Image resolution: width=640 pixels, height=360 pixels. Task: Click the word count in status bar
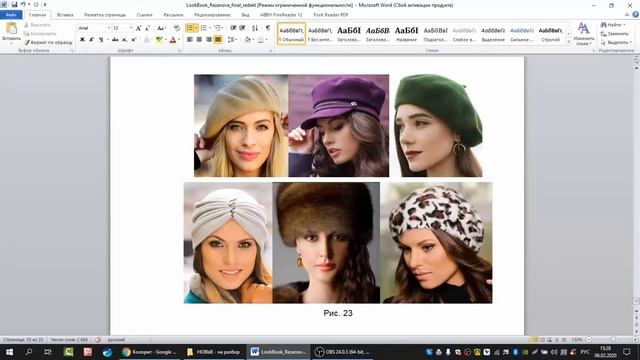coord(69,340)
